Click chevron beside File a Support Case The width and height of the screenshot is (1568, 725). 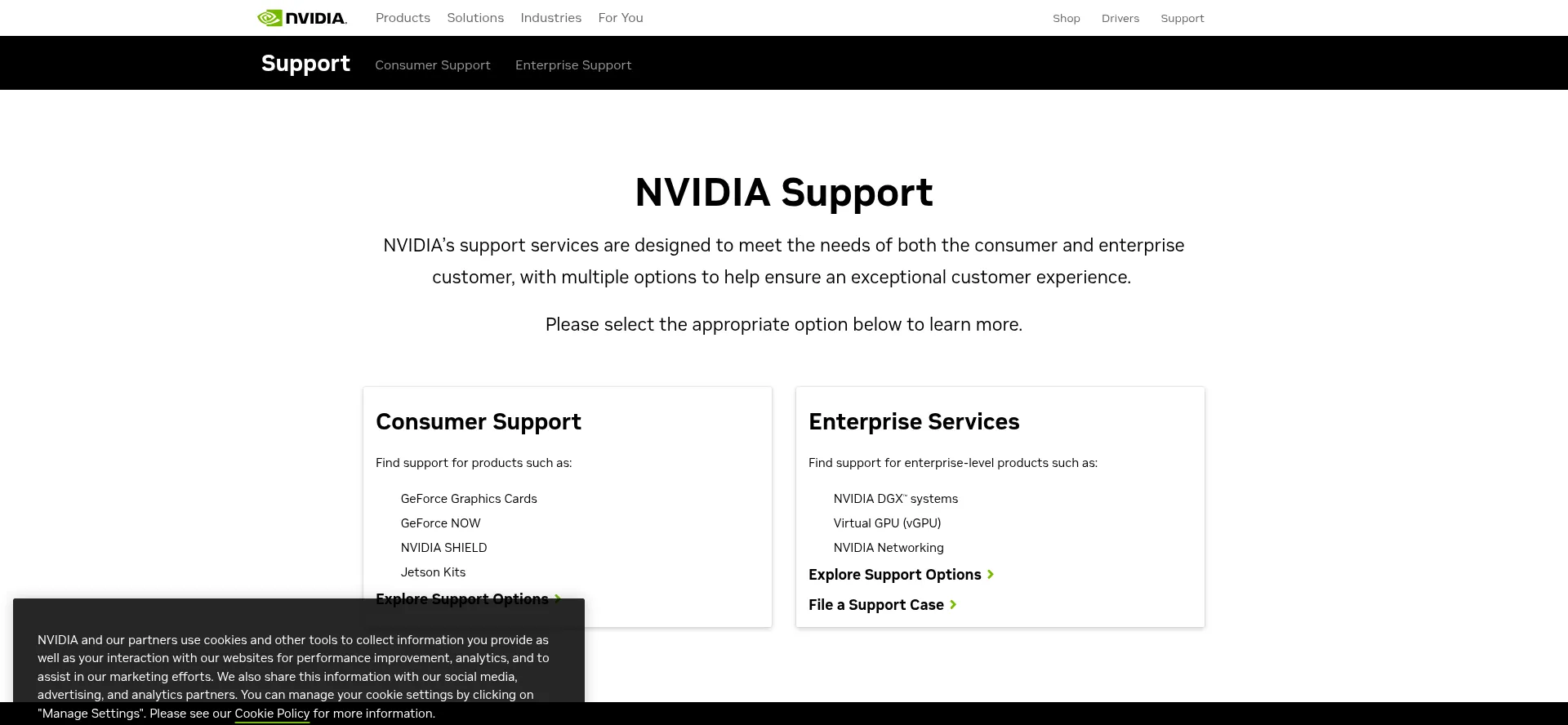tap(953, 605)
